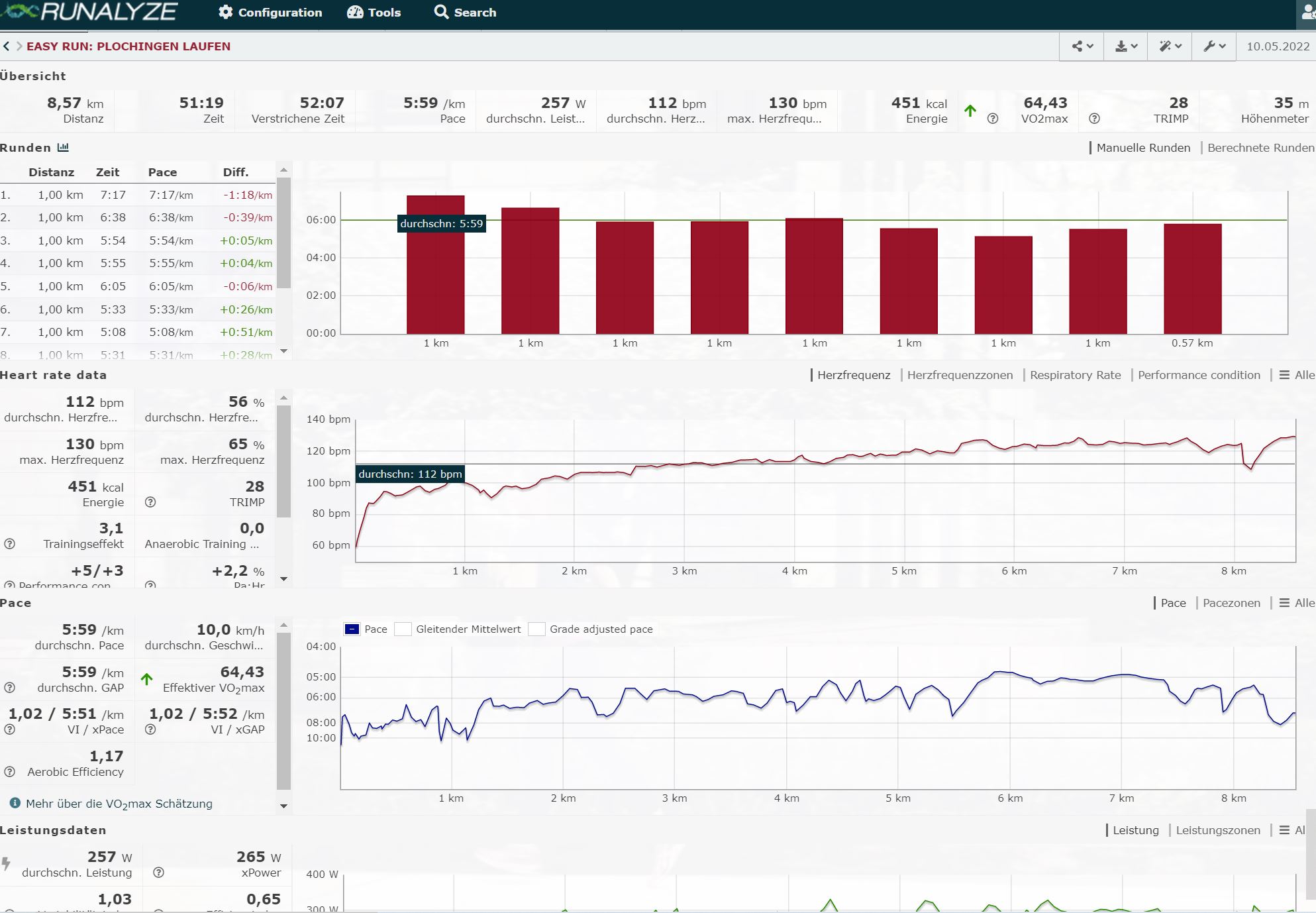
Task: Click the laps table vertical scrollbar
Action: (x=283, y=232)
